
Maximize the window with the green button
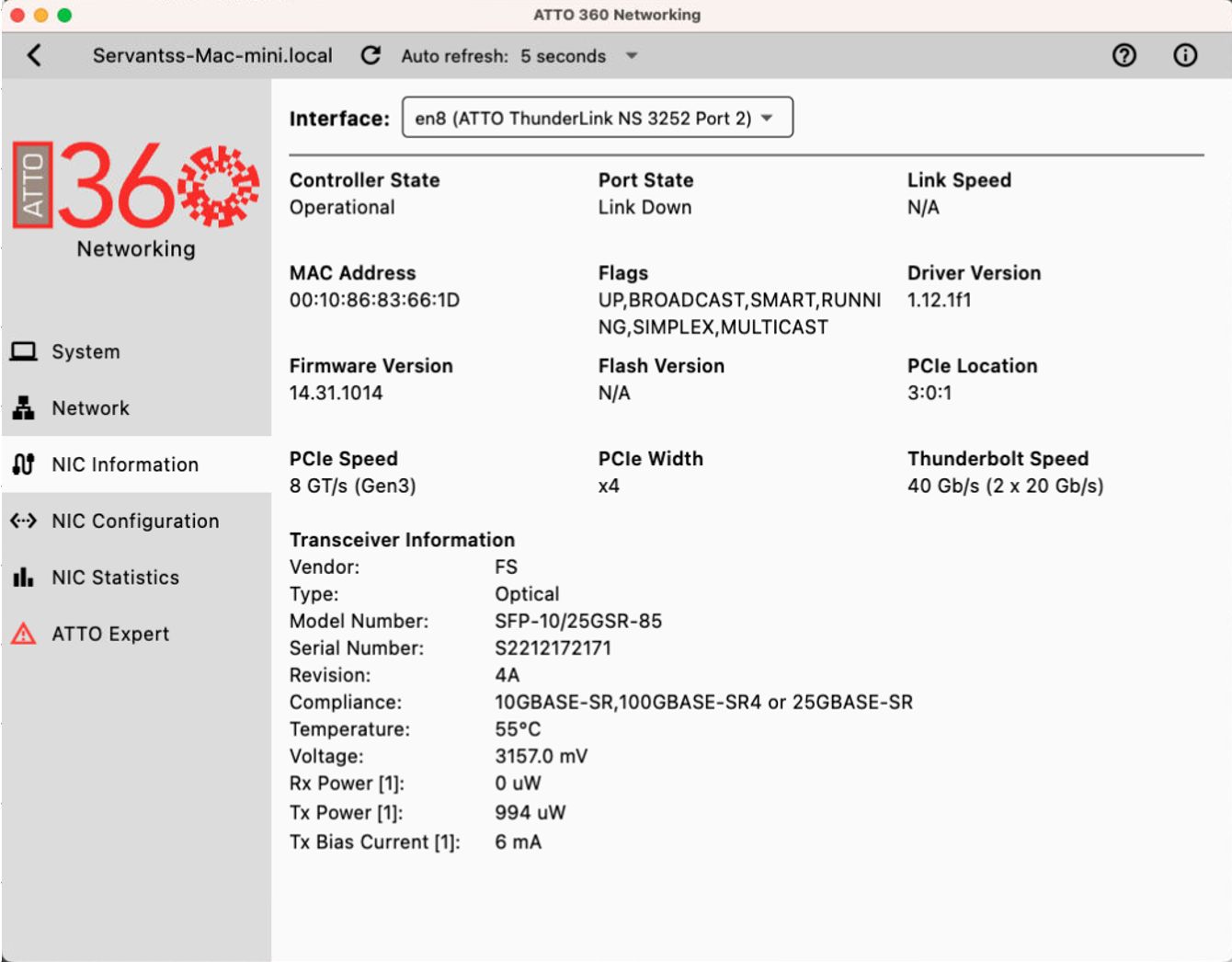coord(64,15)
